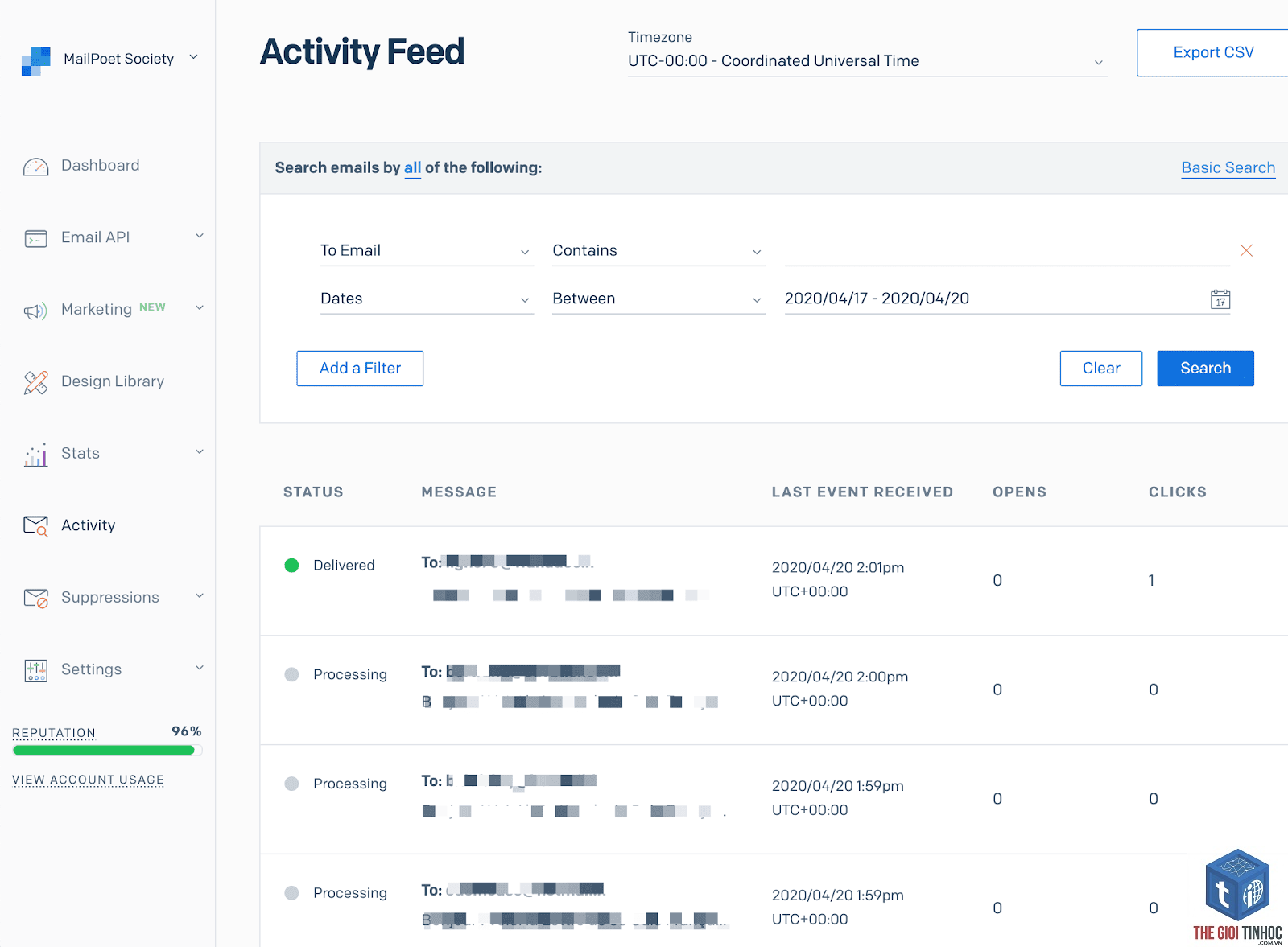Open Marketing menu item
Screen dimensions: 1288x947
(96, 309)
